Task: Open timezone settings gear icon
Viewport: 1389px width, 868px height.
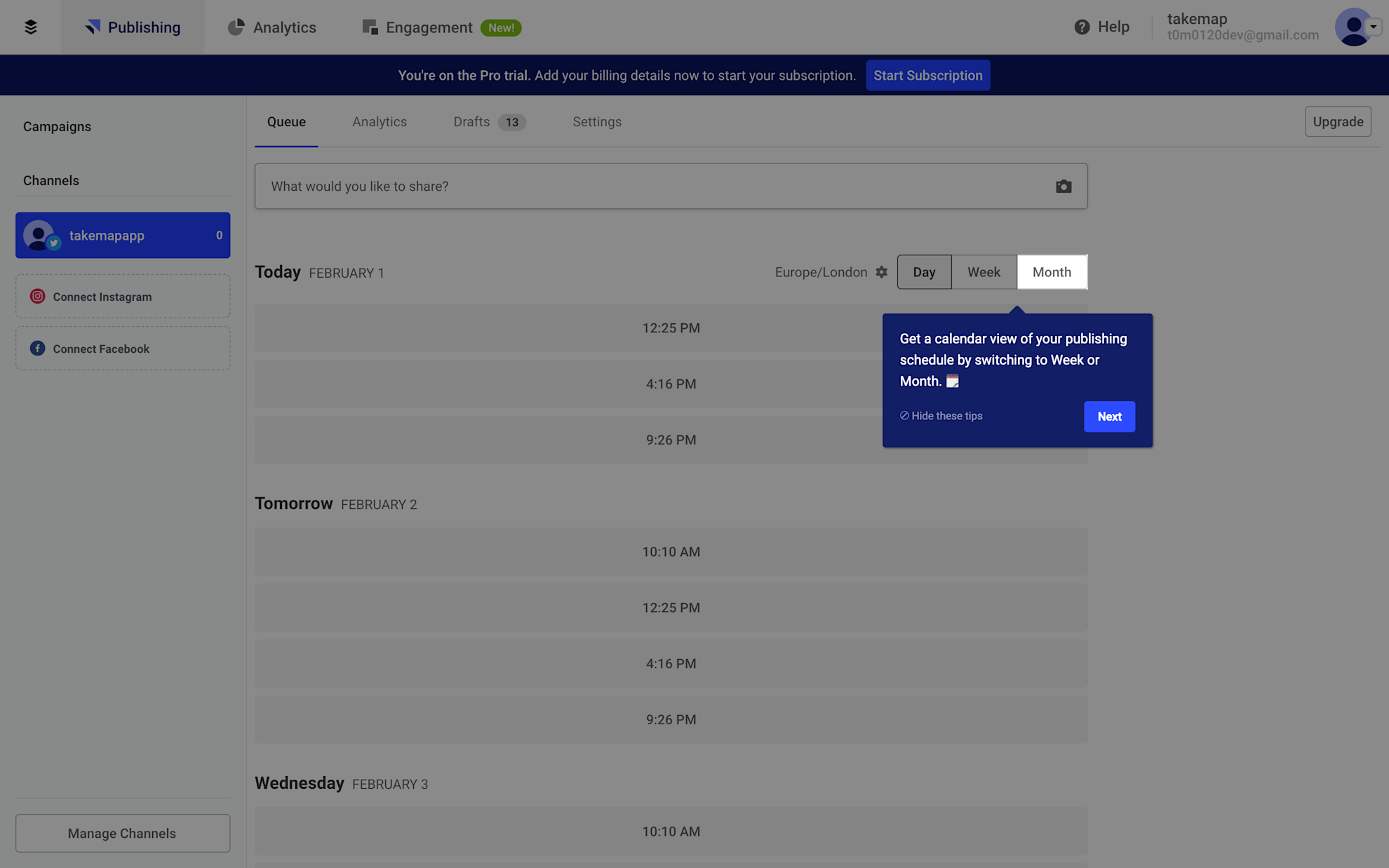Action: (881, 272)
